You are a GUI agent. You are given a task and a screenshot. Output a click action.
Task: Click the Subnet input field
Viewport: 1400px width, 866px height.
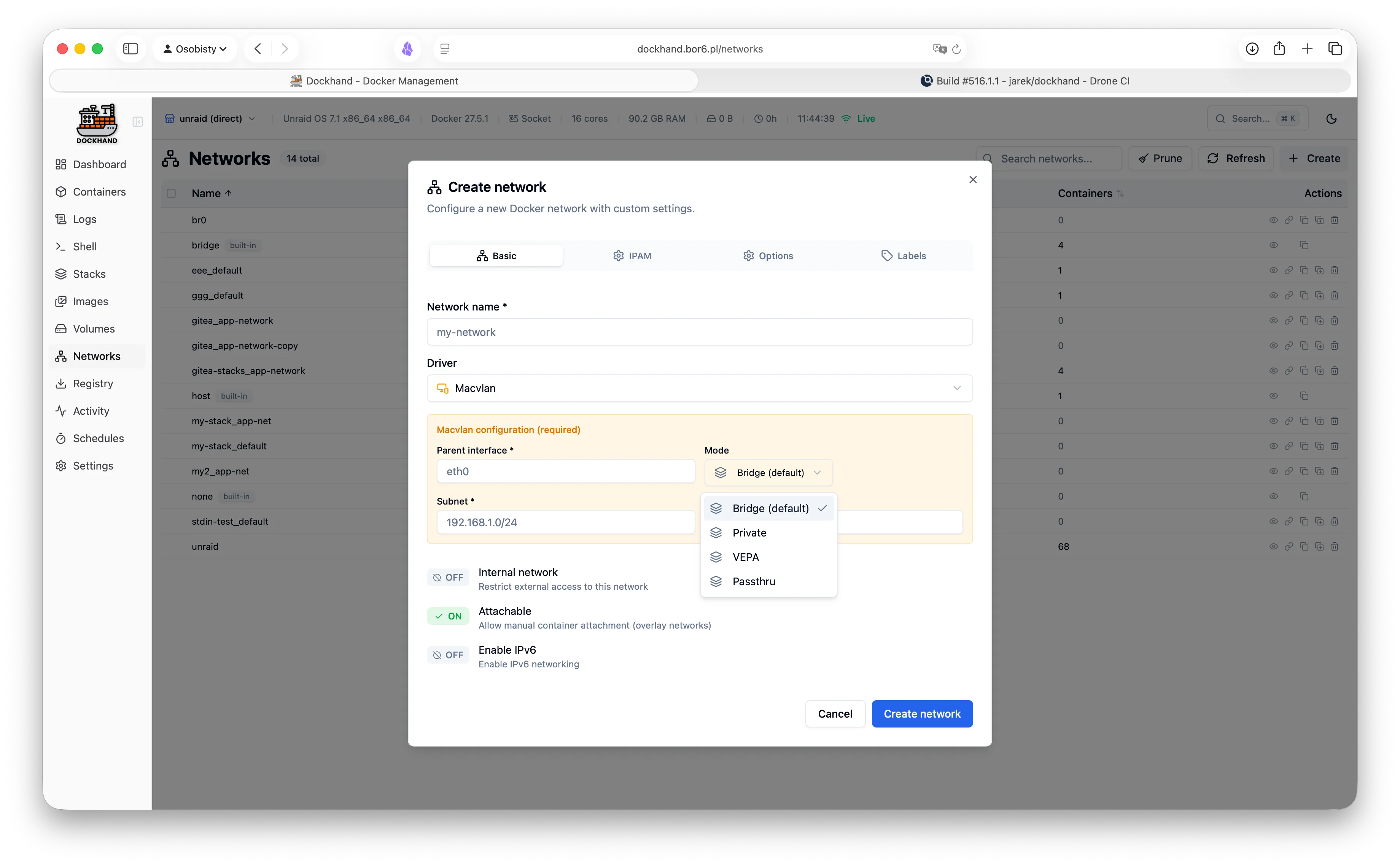click(x=565, y=522)
